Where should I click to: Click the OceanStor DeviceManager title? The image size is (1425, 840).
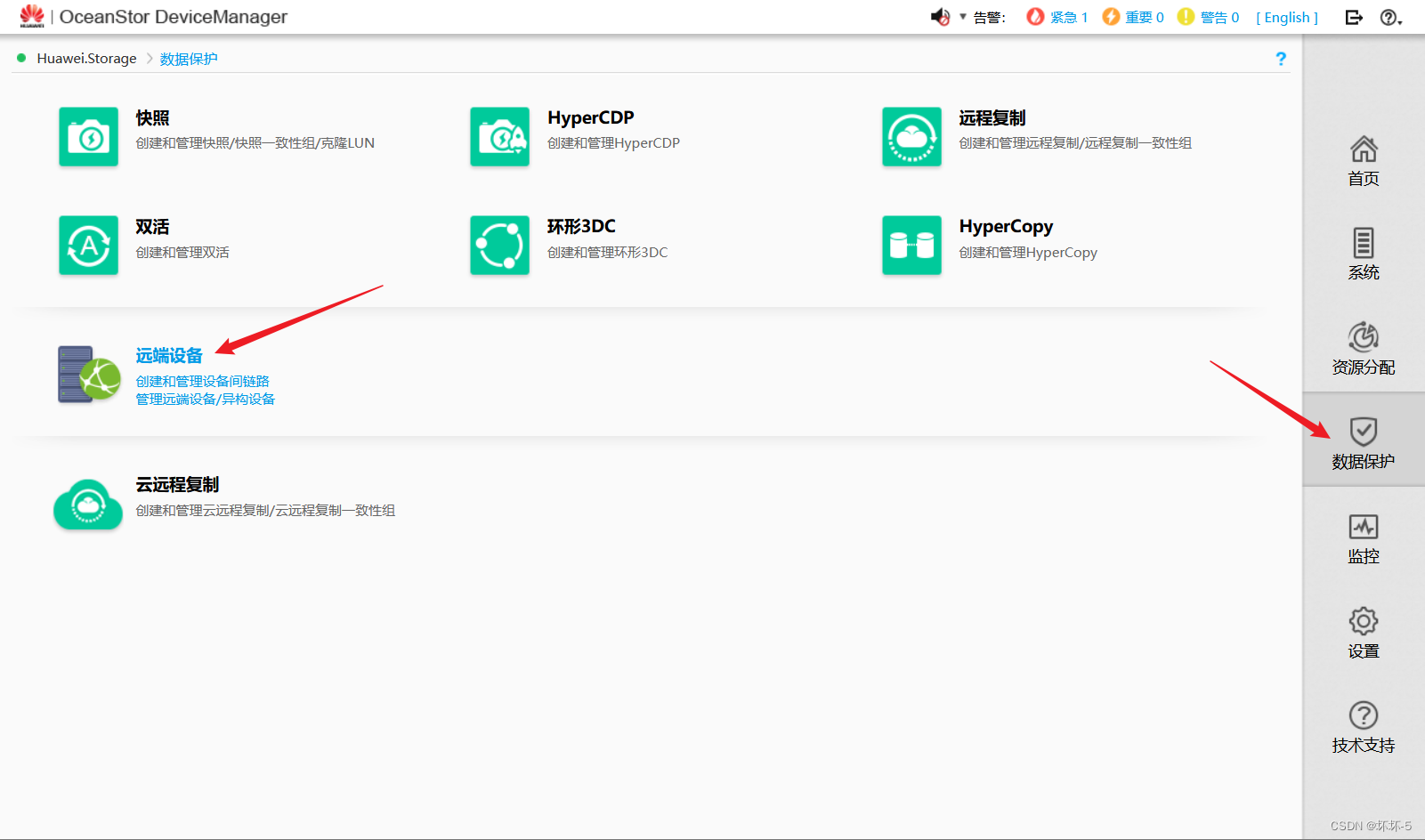click(174, 17)
